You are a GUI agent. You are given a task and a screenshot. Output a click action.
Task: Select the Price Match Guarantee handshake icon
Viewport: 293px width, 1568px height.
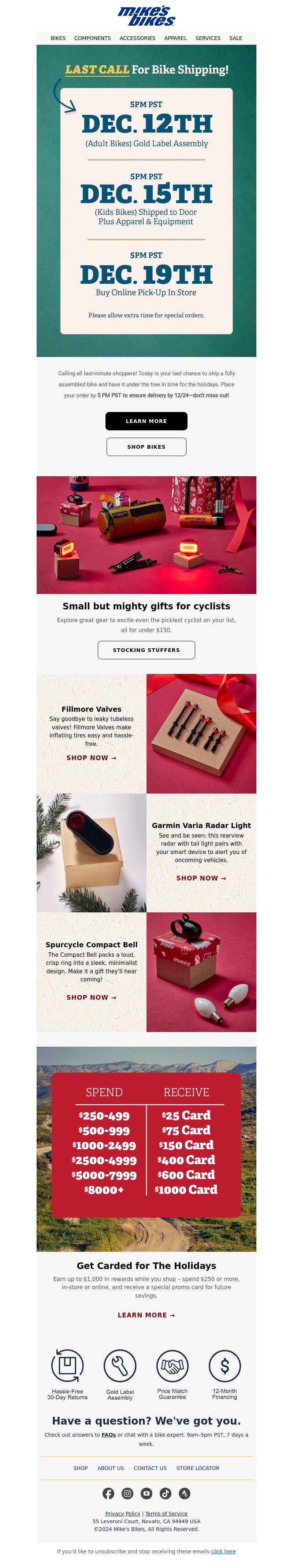(x=173, y=1365)
